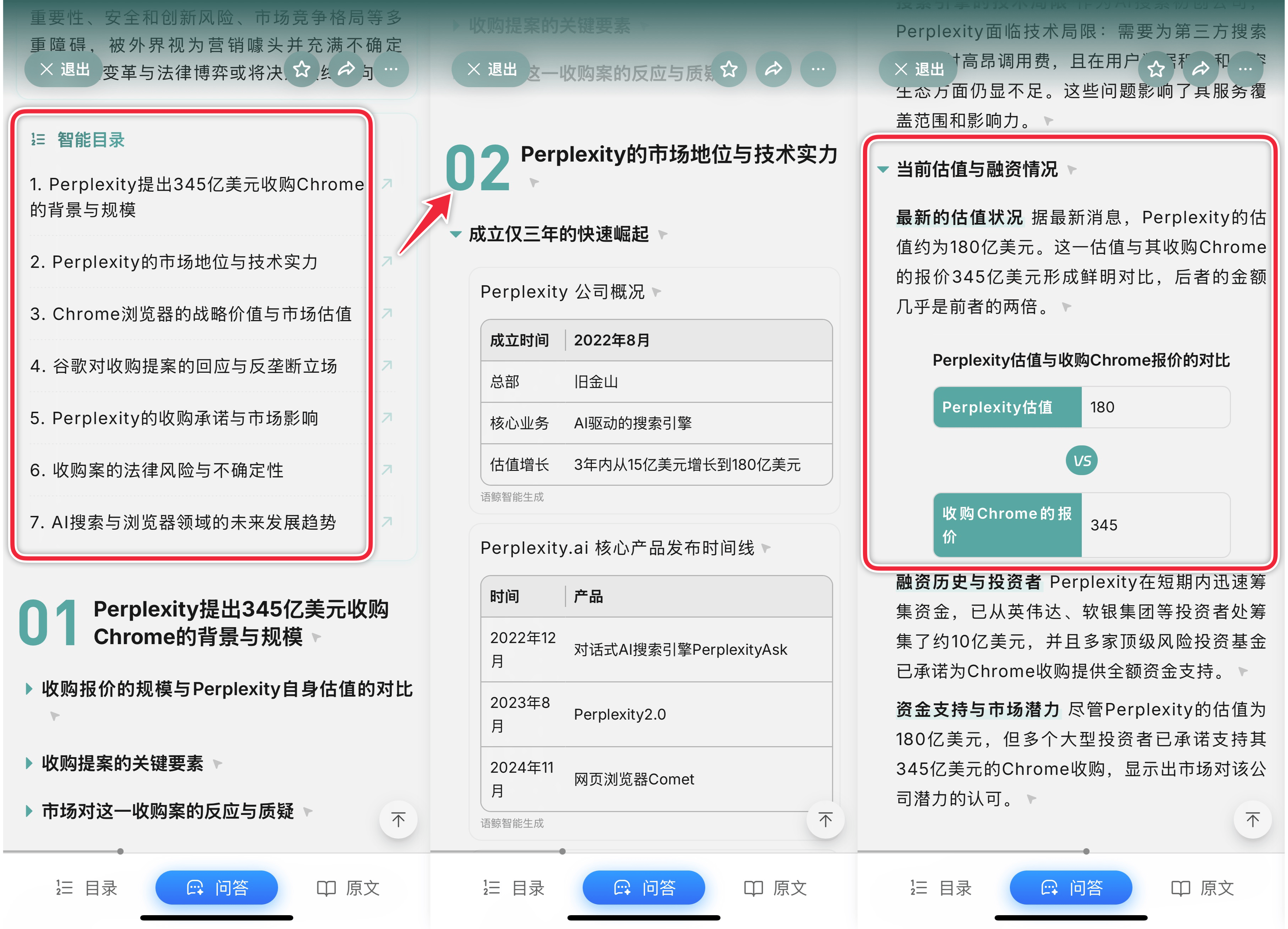This screenshot has height=929, width=1288.
Task: Click source marker after 核心产品发布时间线 heading
Action: 766,548
